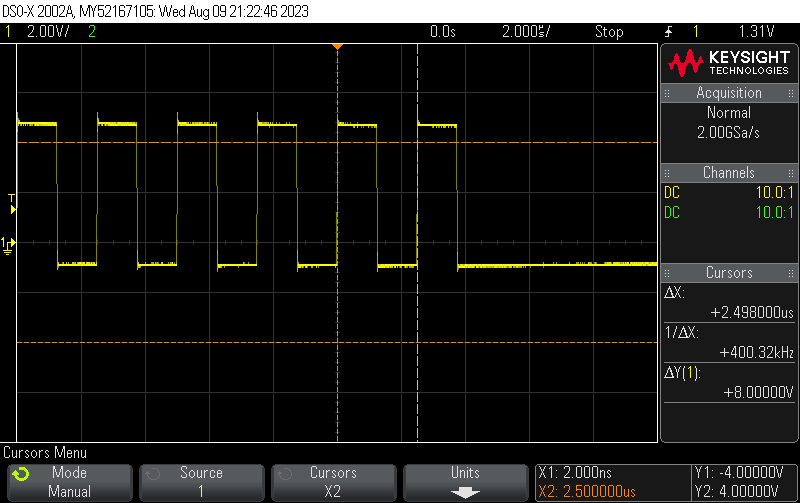Viewport: 800px width, 503px height.
Task: Click the 1/ΔX +400.32kHz value
Action: (757, 353)
